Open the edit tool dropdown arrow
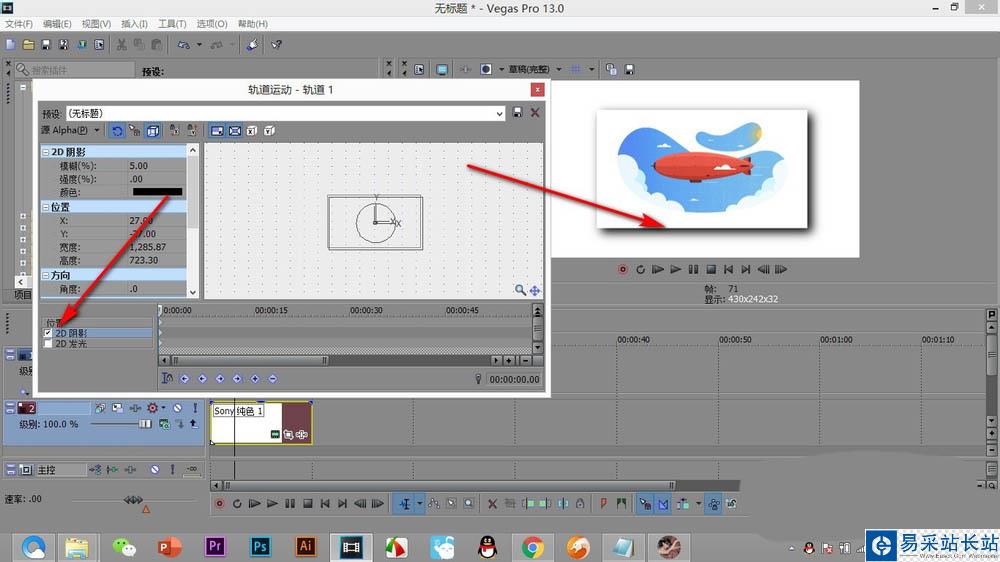The image size is (1000, 562). [420, 503]
